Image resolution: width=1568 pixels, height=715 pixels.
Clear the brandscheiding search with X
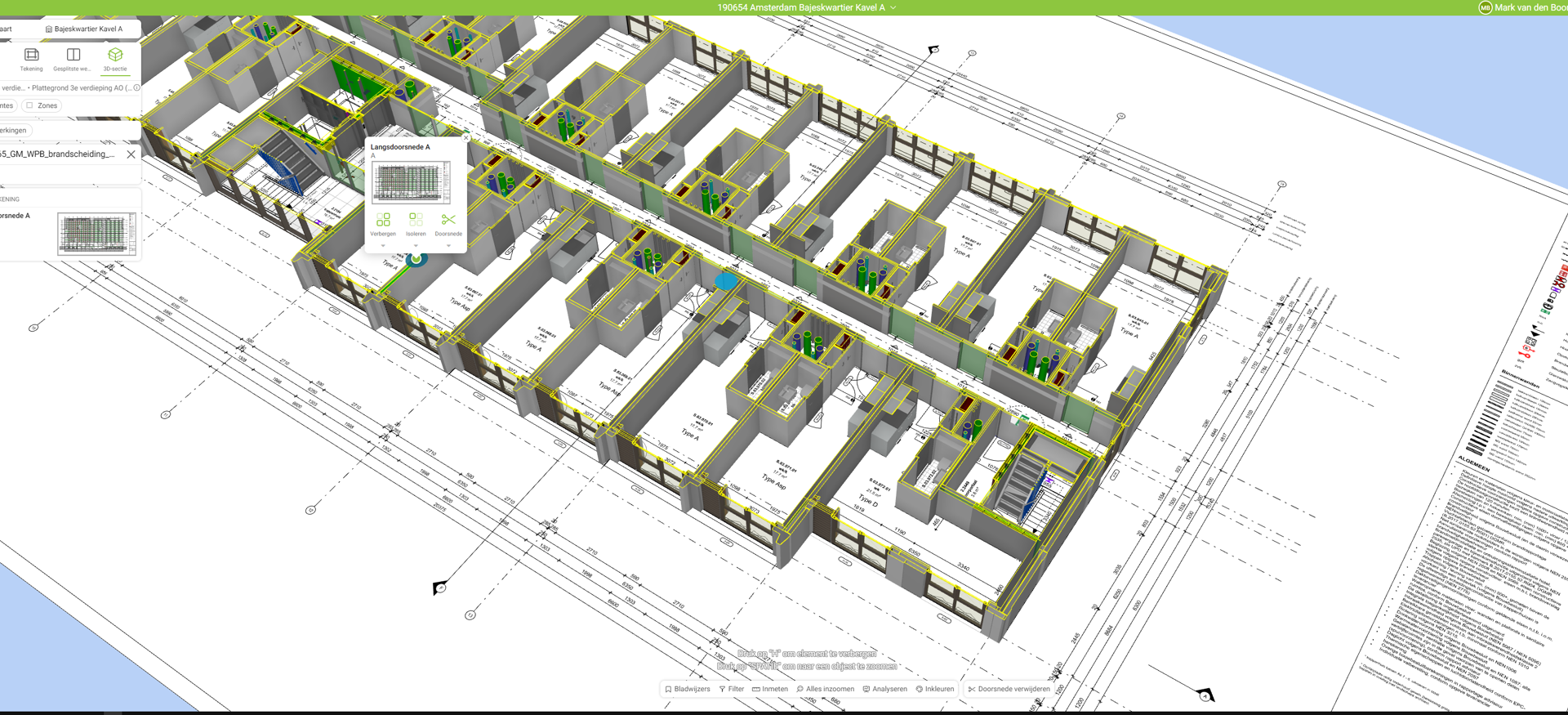131,154
